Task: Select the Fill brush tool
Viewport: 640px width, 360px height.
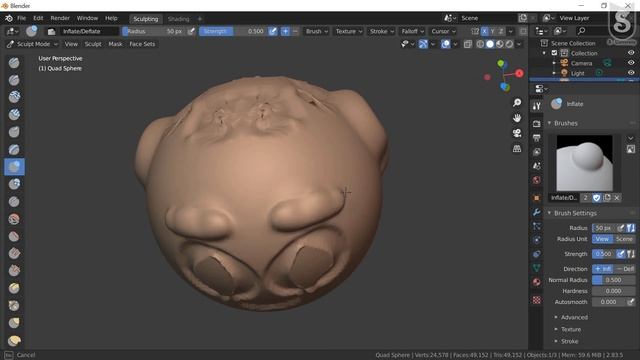Action: (x=14, y=253)
